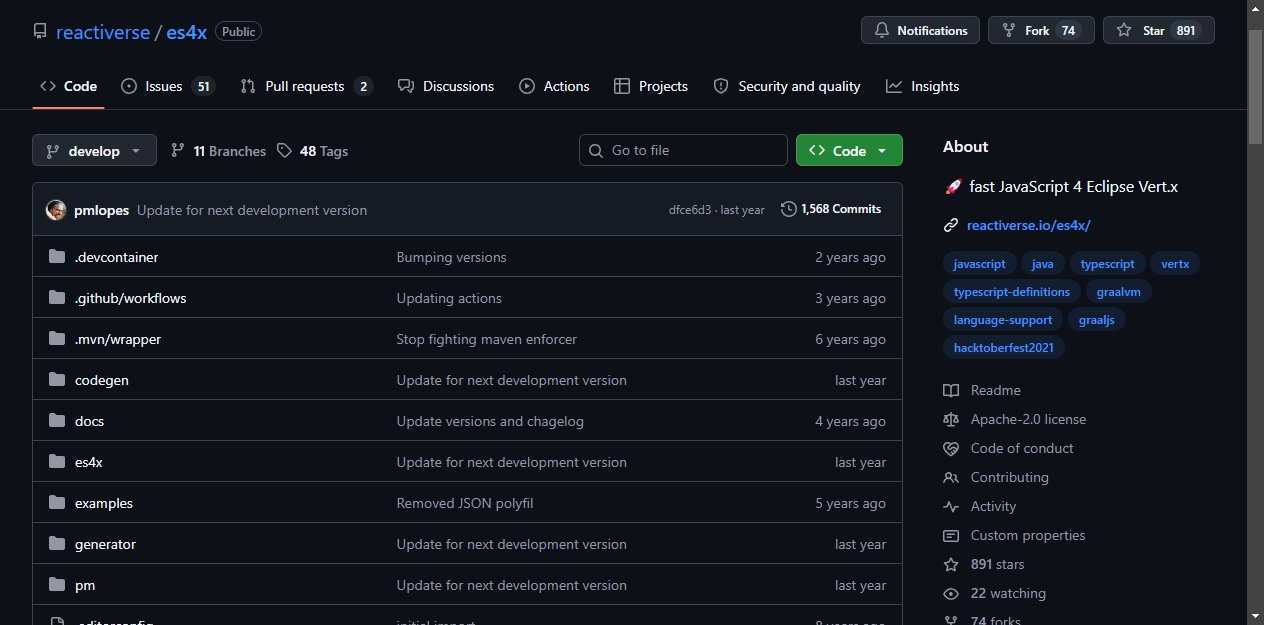Open Security and quality tab
The image size is (1264, 625).
787,86
